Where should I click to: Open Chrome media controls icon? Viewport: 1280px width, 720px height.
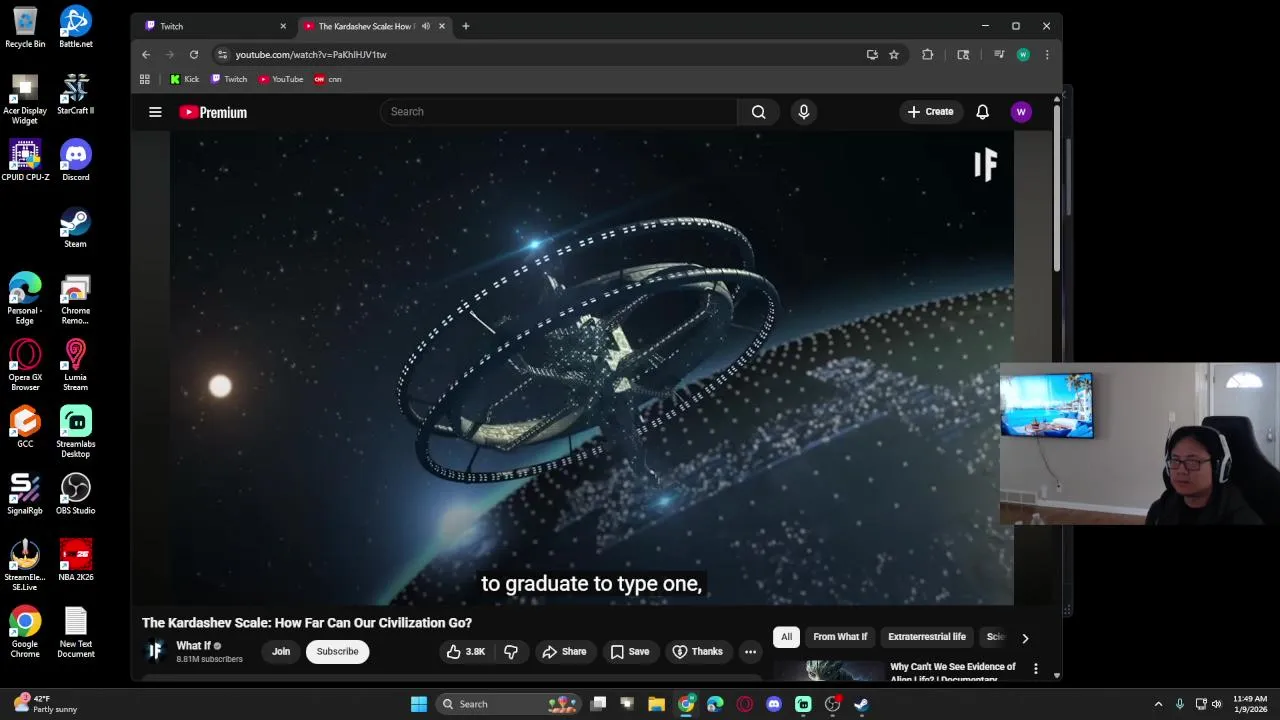tap(998, 55)
